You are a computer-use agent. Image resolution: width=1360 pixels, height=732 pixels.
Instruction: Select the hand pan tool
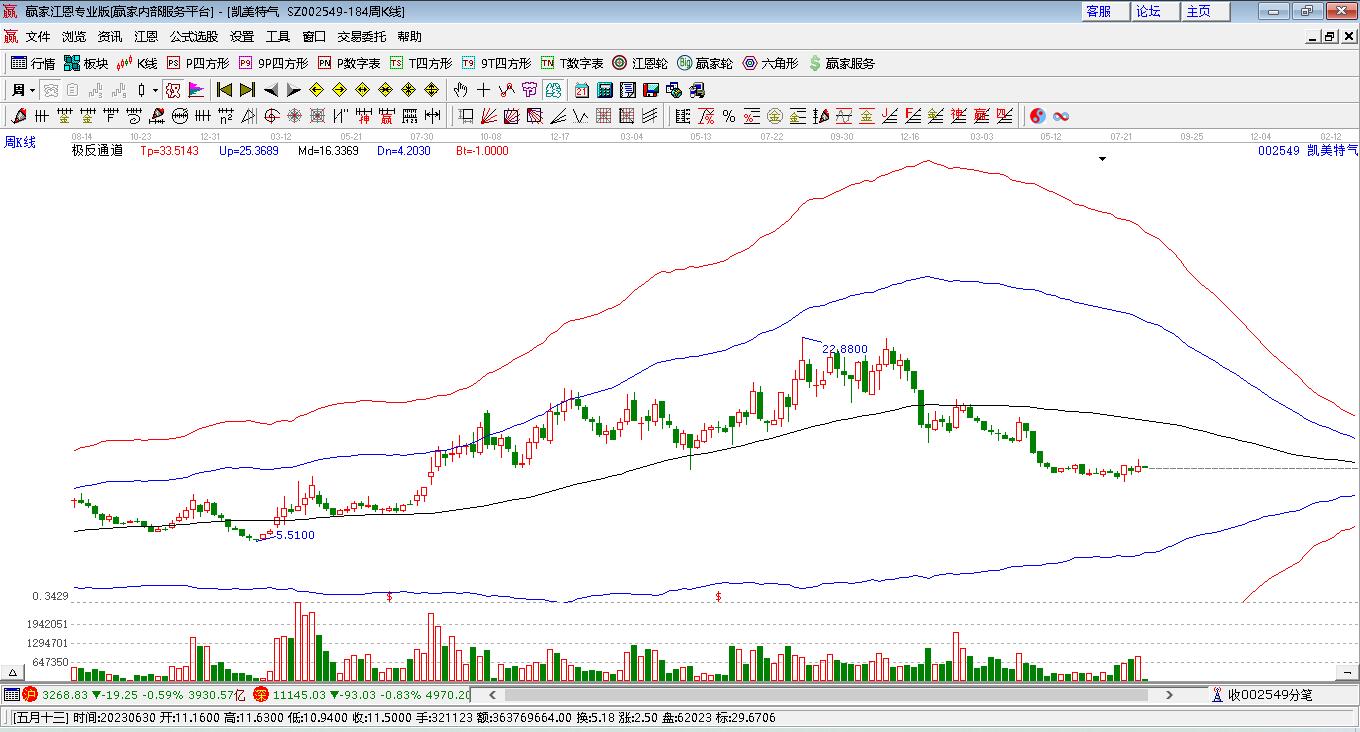461,90
